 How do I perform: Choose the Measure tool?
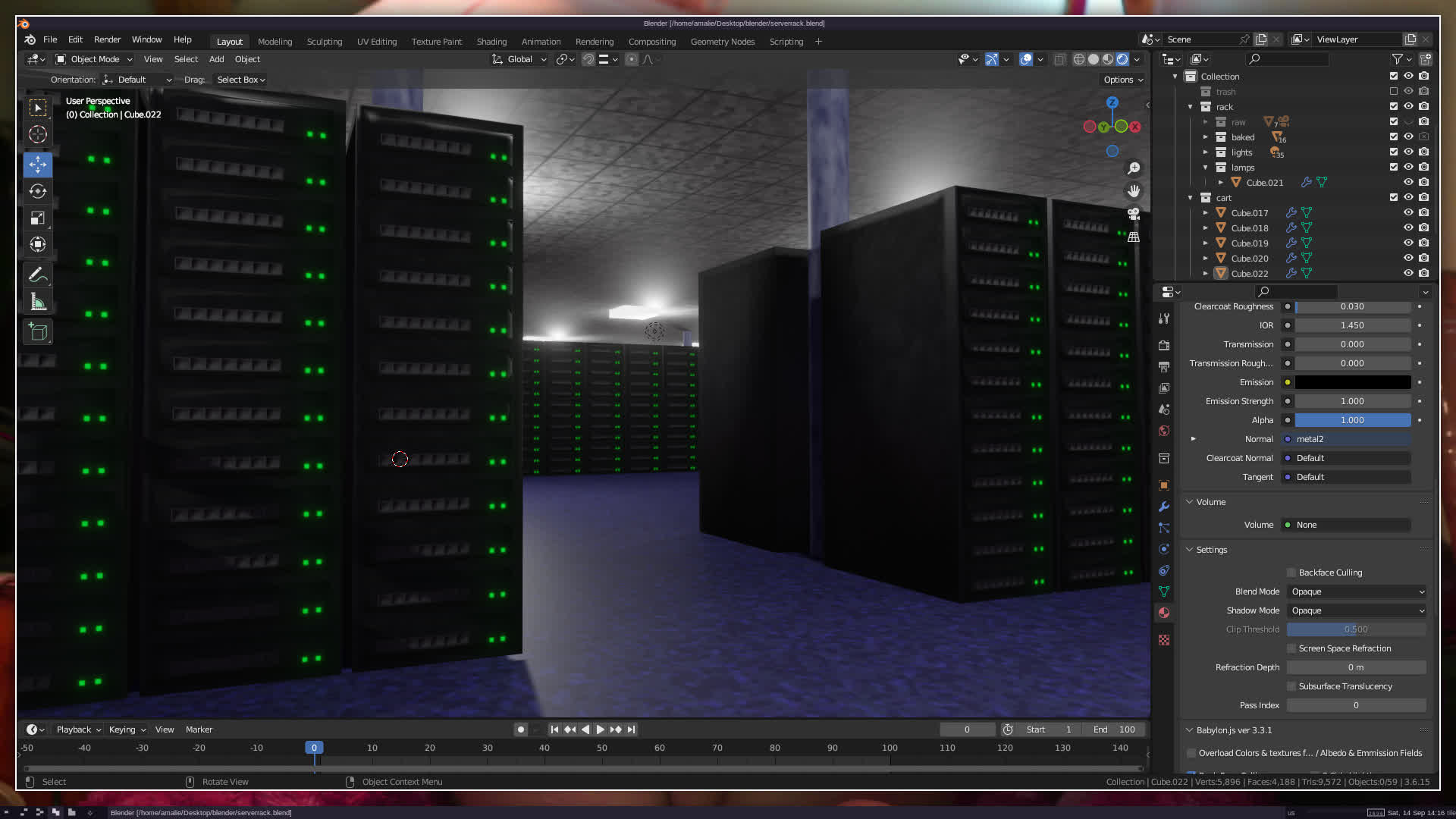(x=38, y=303)
